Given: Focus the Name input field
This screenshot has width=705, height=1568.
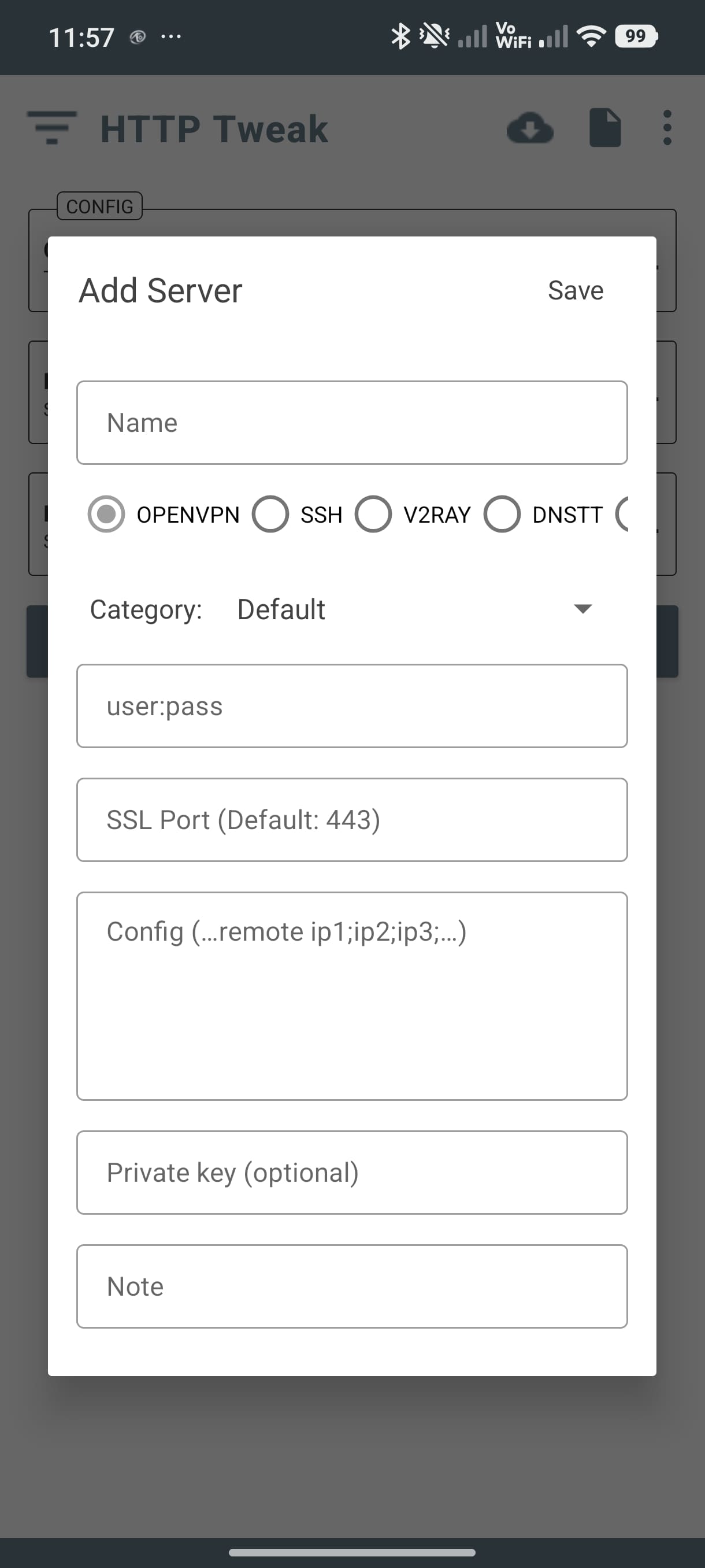Looking at the screenshot, I should coord(352,423).
